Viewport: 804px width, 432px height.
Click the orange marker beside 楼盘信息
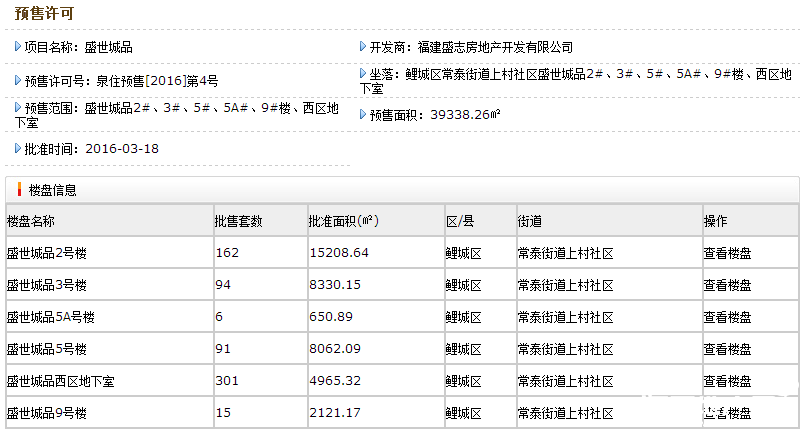click(19, 190)
